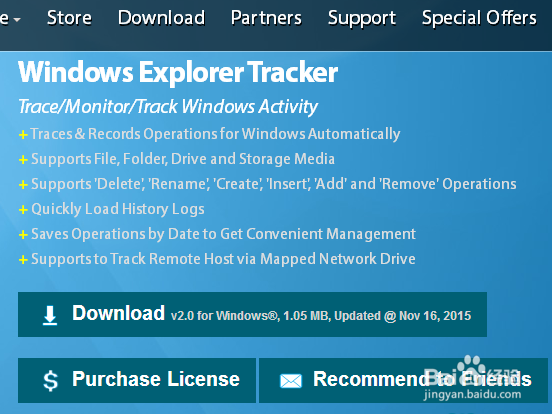The height and width of the screenshot is (414, 552).
Task: Click the yellow plus beside Quickly Load History Logs
Action: 23,210
